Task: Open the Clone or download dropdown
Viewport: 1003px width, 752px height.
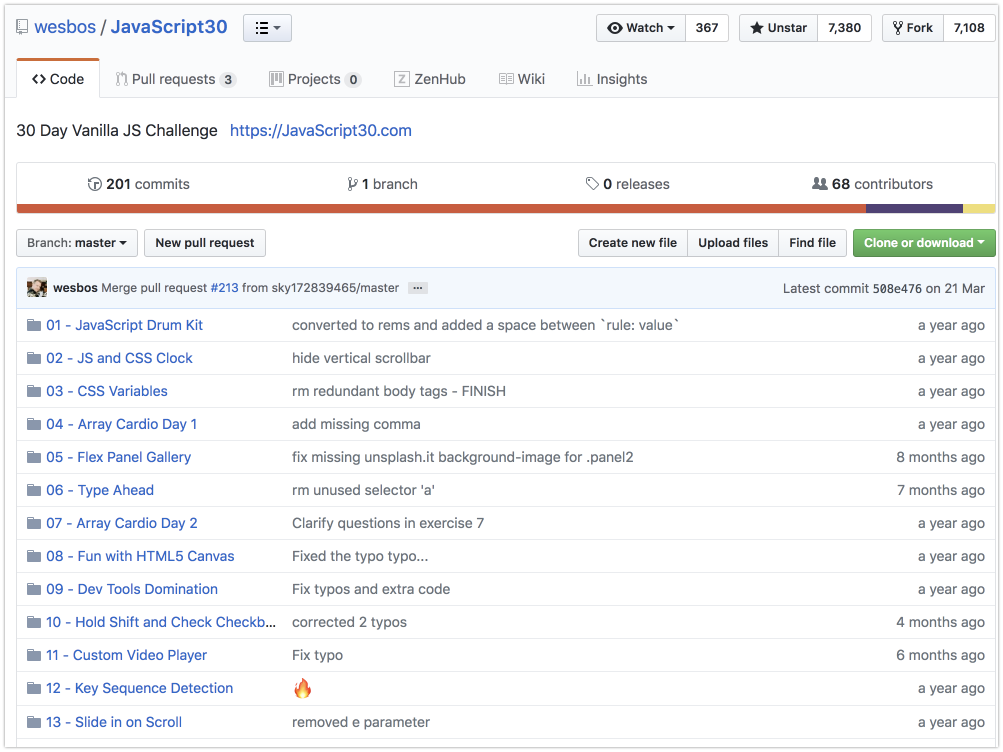Action: click(x=923, y=243)
